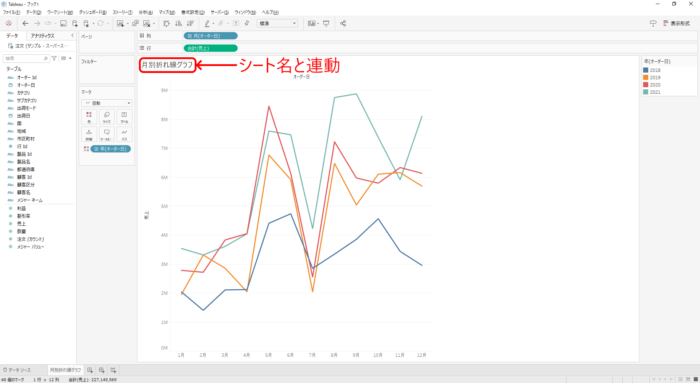Click the Undo back arrow in toolbar
Image resolution: width=700 pixels, height=383 pixels.
[25, 23]
